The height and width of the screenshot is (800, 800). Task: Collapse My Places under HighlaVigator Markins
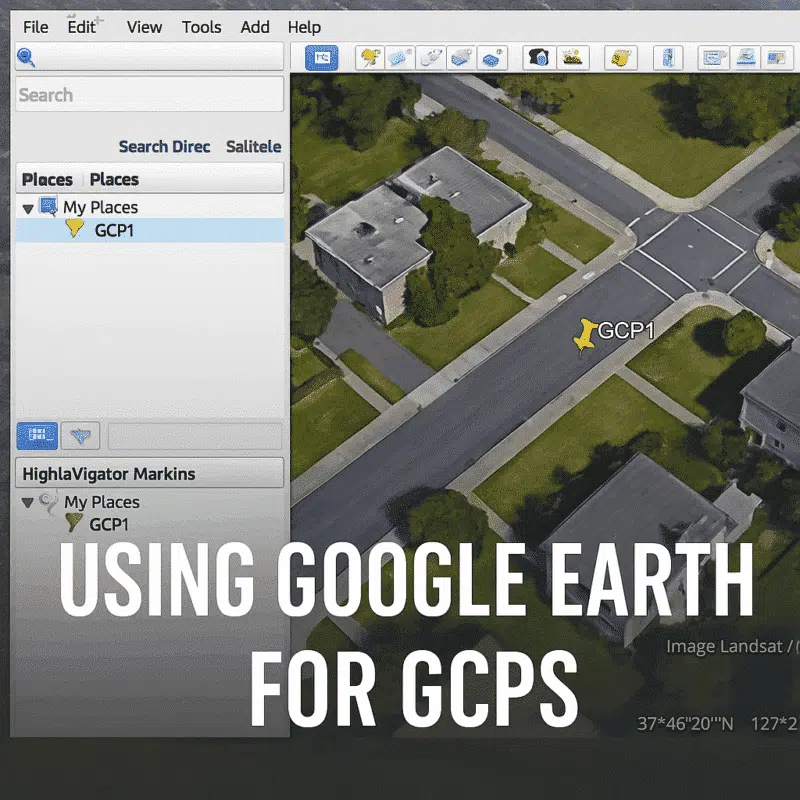point(28,503)
